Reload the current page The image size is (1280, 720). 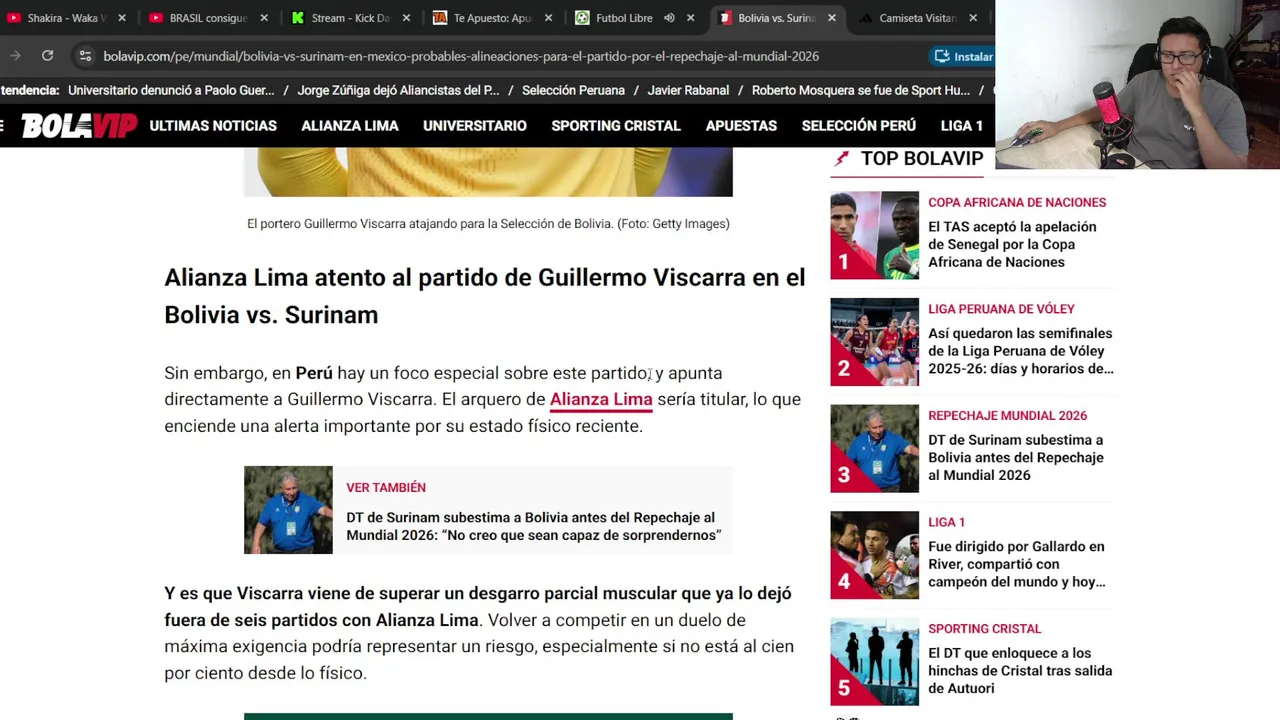click(47, 56)
